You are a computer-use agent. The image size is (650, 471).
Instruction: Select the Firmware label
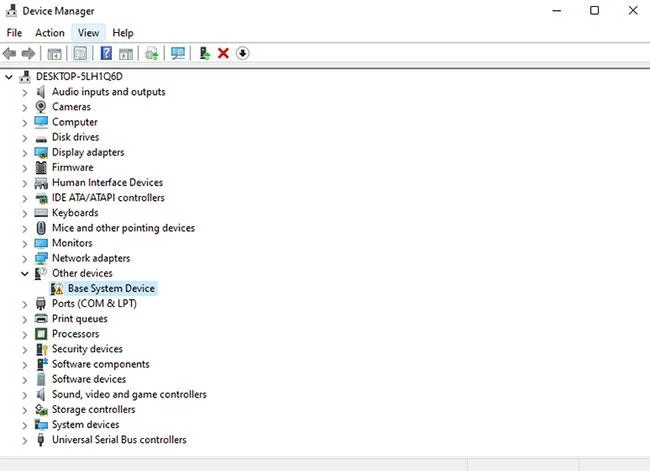click(73, 168)
